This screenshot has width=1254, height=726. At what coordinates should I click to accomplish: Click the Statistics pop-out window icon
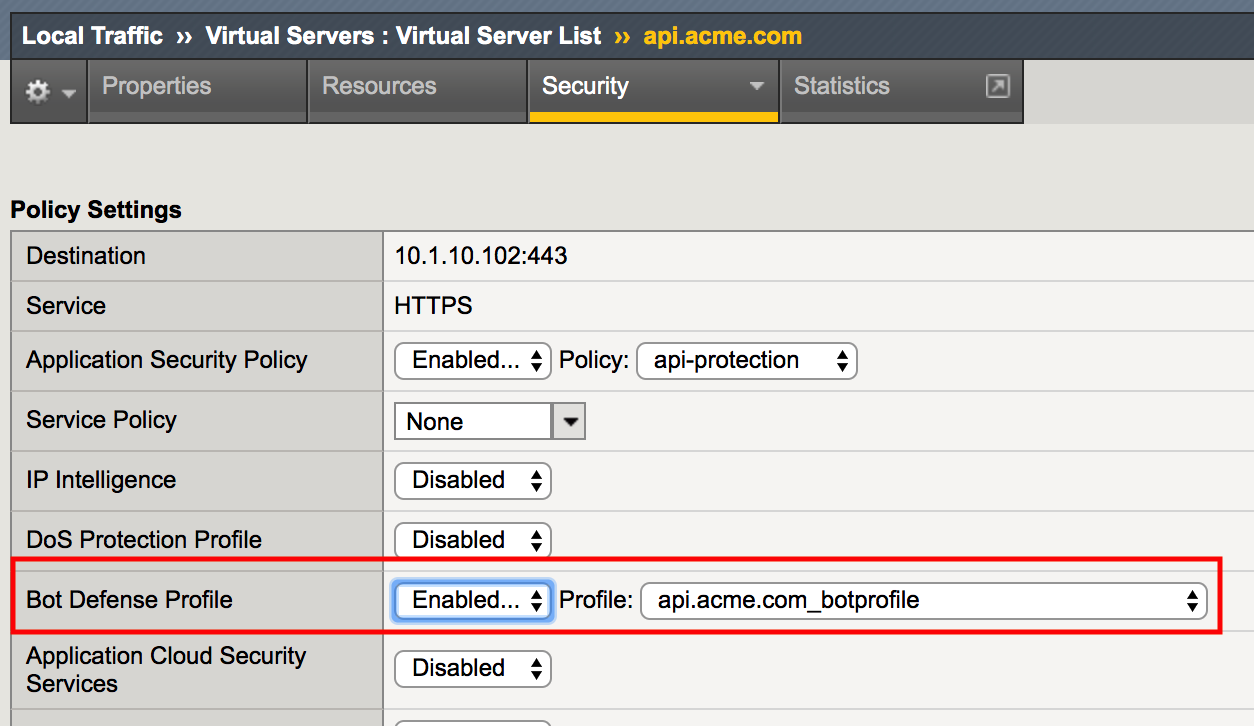(997, 86)
